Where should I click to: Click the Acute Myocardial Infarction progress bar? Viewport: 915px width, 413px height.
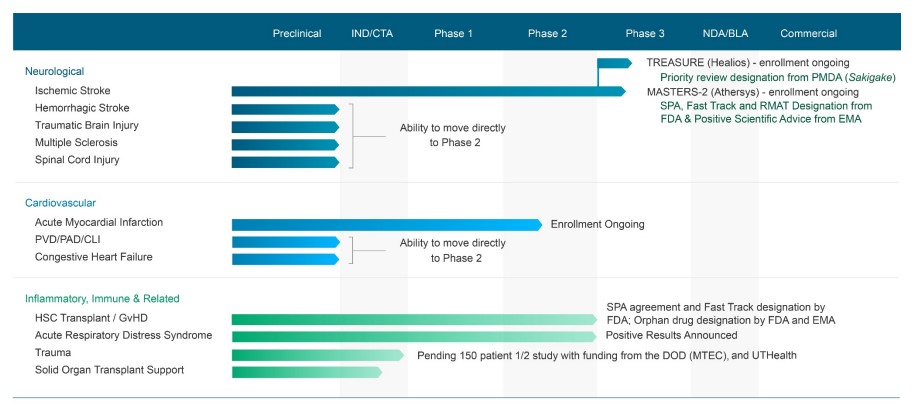(x=386, y=224)
